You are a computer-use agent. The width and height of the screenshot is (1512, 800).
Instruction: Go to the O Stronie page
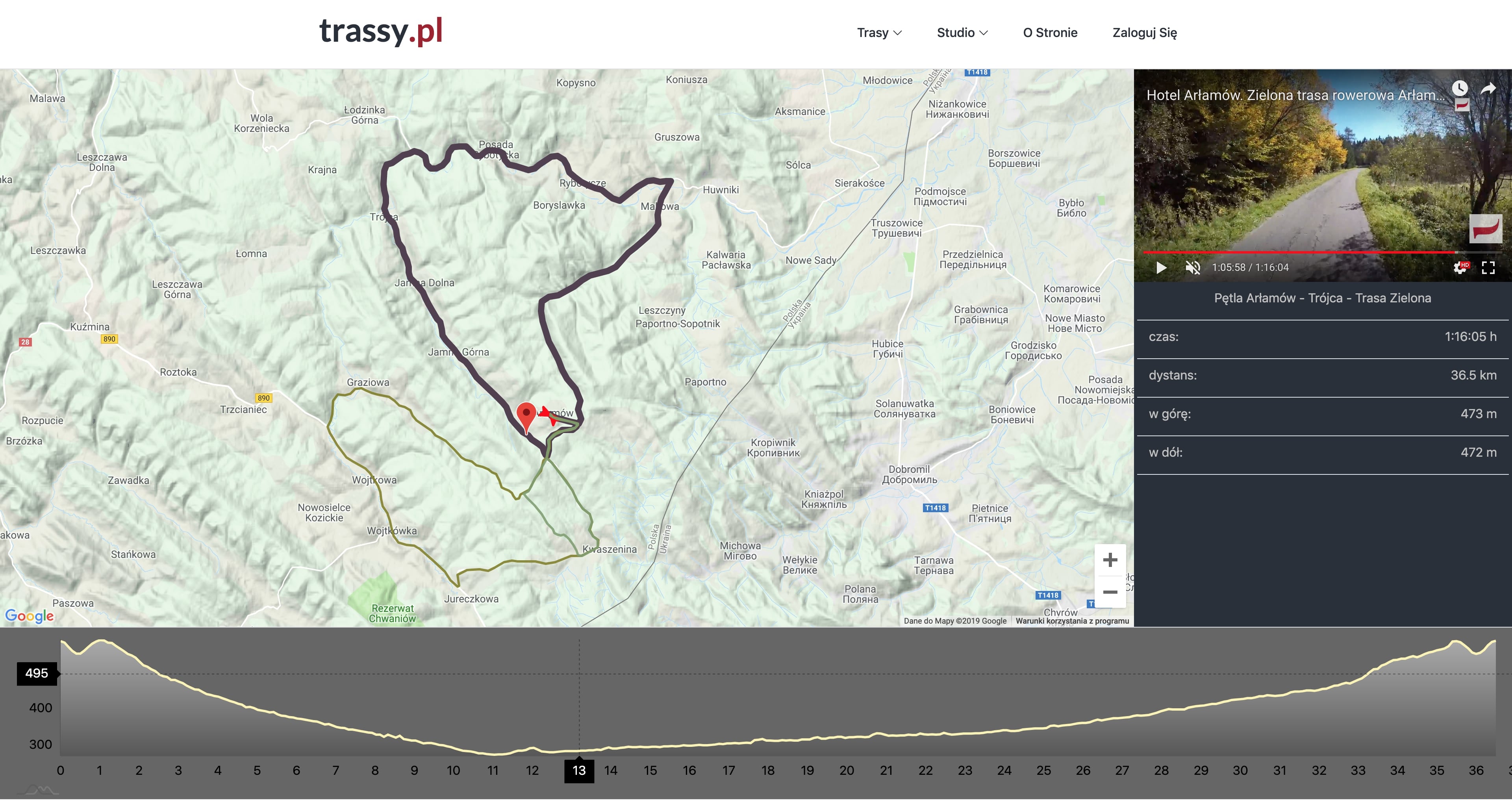[1050, 33]
